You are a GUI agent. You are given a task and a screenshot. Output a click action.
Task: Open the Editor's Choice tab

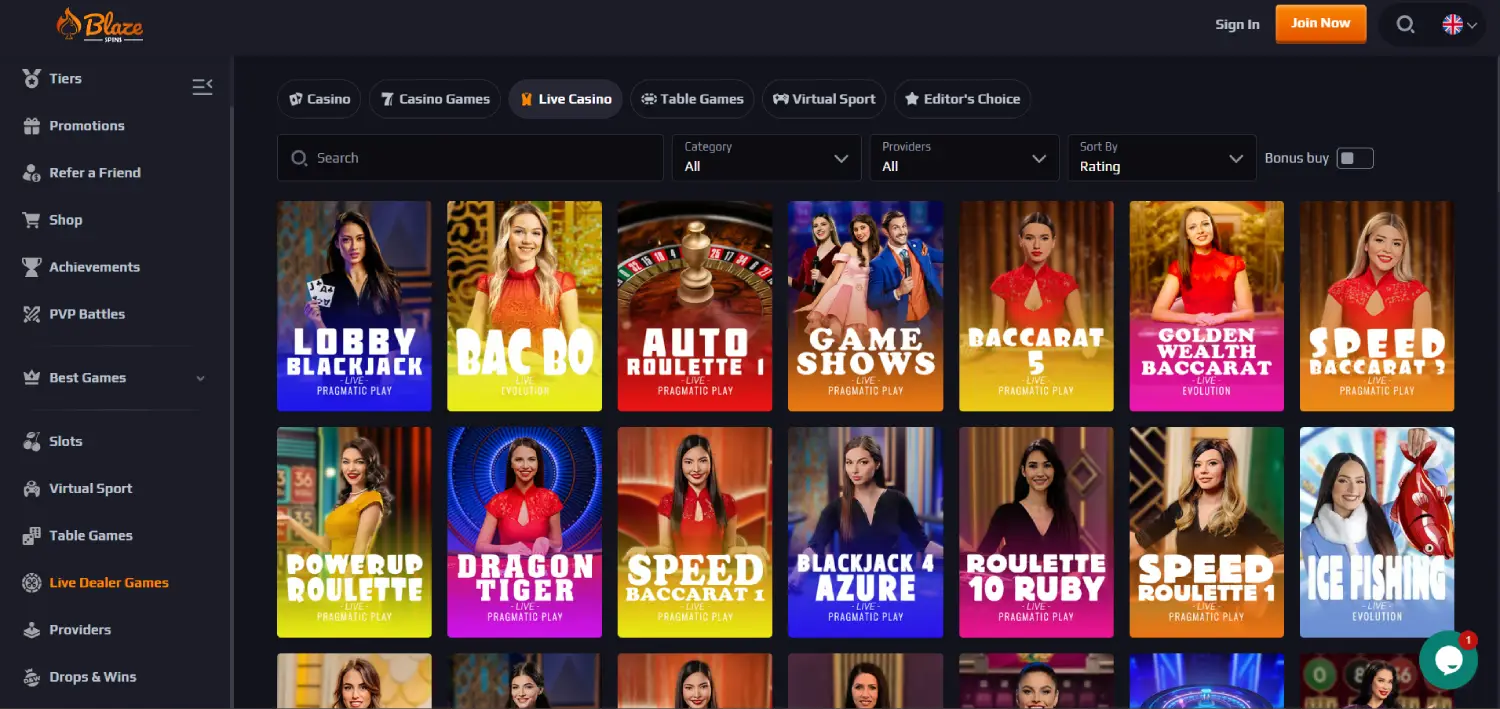point(962,99)
